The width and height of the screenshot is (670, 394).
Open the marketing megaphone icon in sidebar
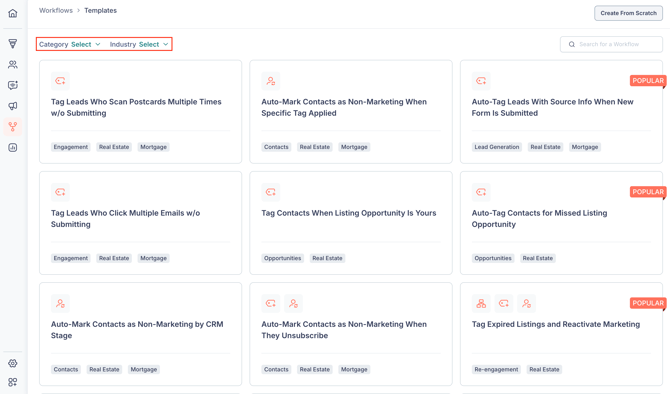coord(13,106)
